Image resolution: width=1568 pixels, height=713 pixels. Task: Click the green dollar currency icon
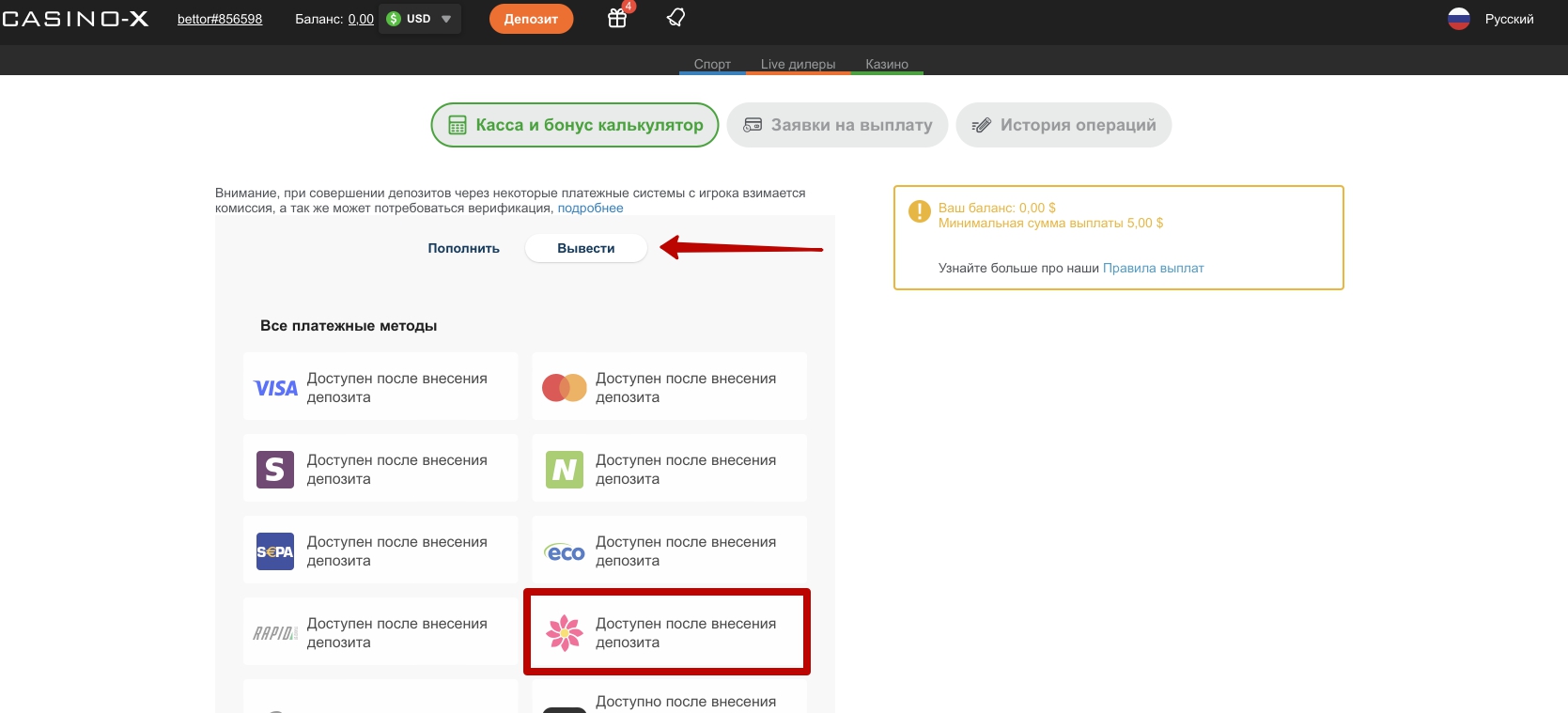394,19
